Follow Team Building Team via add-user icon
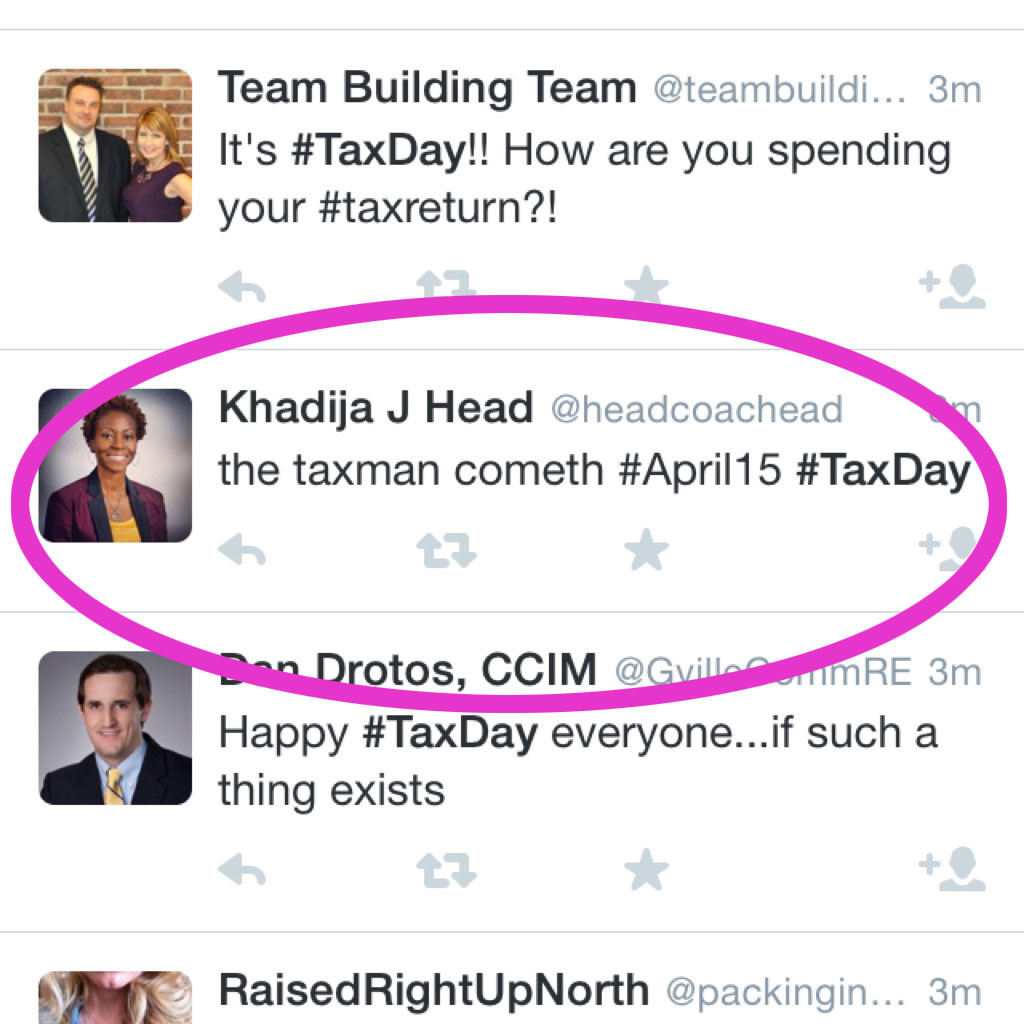This screenshot has height=1024, width=1024. click(952, 286)
